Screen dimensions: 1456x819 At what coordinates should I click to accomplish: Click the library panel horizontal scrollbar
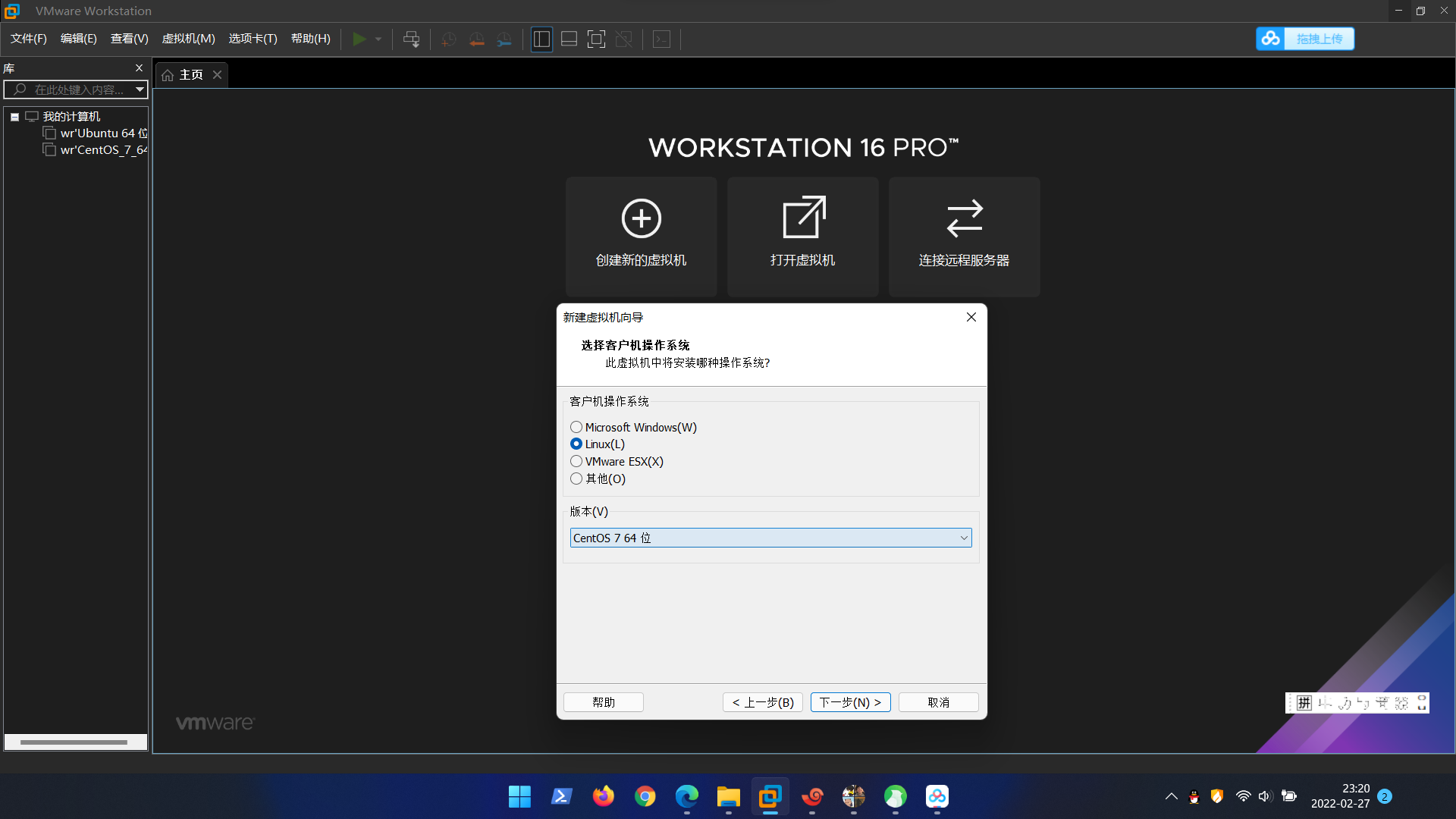[x=74, y=742]
